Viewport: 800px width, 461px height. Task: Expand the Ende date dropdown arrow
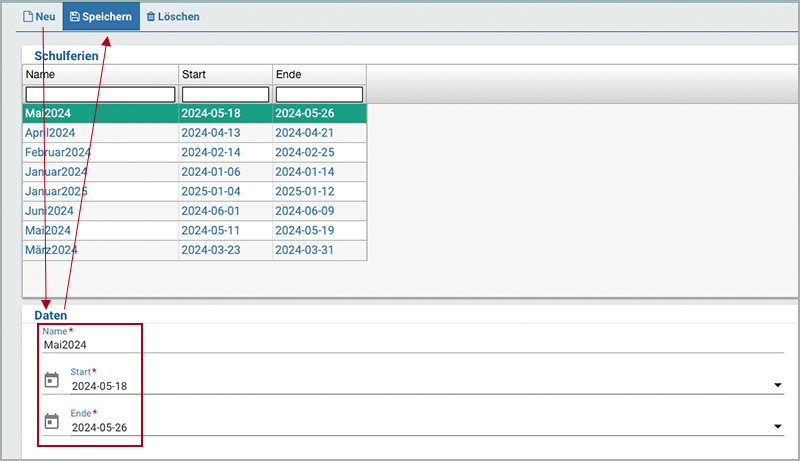pos(778,426)
